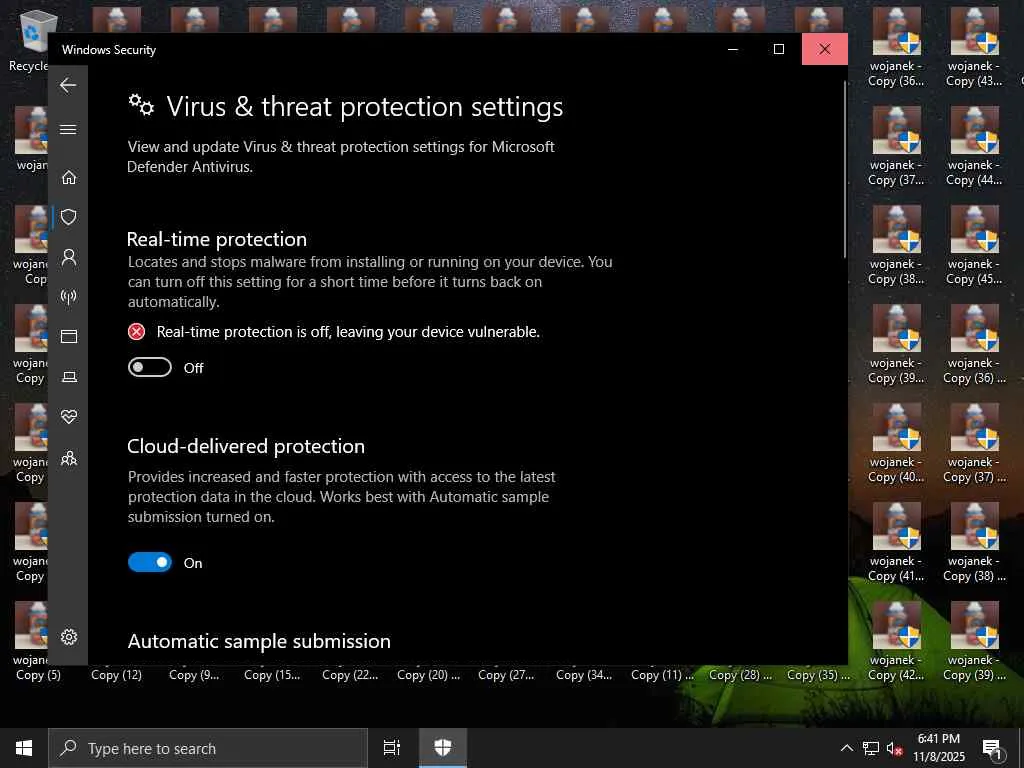
Task: Close the Windows Security window
Action: tap(825, 49)
